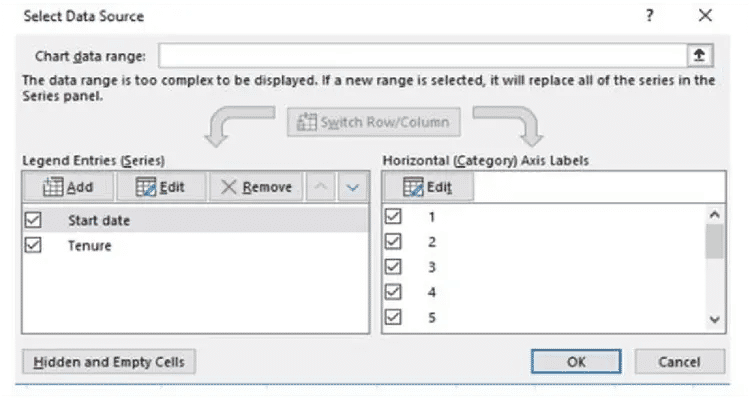750x400 pixels.
Task: Move selected series up with arrow
Action: 320,187
